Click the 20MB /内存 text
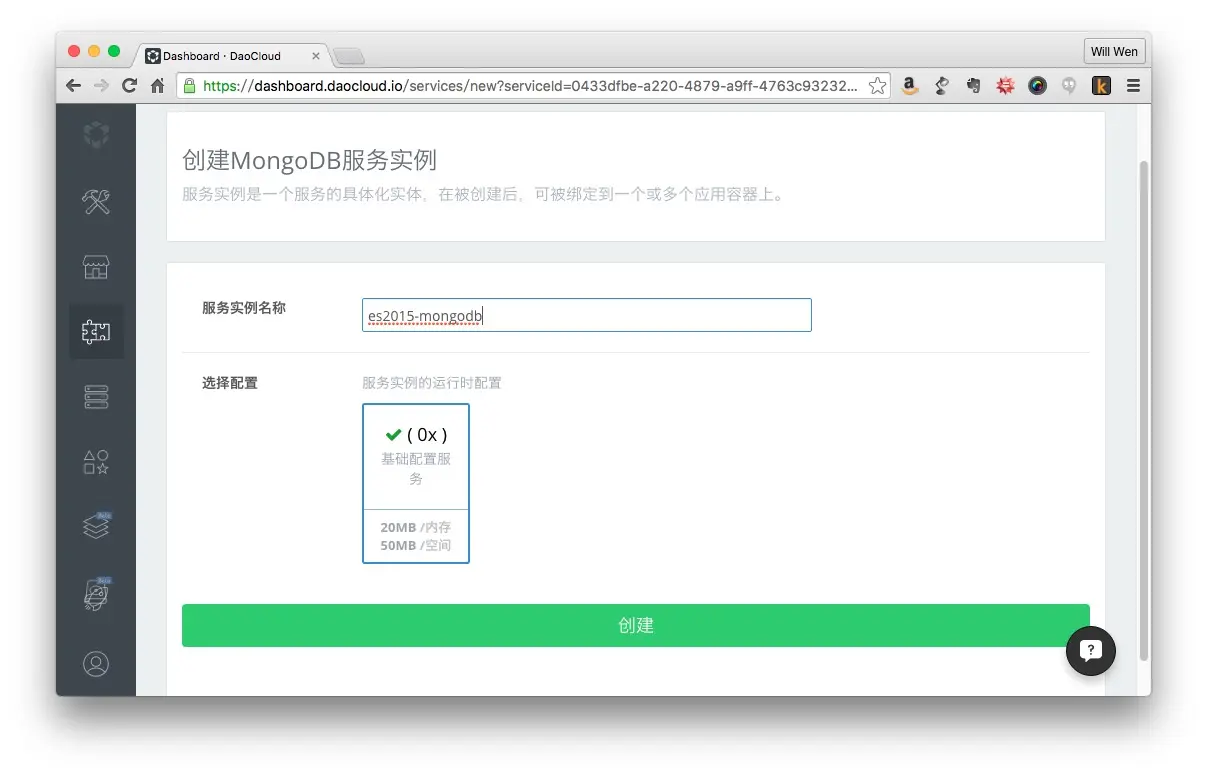This screenshot has width=1207, height=776. (x=416, y=527)
